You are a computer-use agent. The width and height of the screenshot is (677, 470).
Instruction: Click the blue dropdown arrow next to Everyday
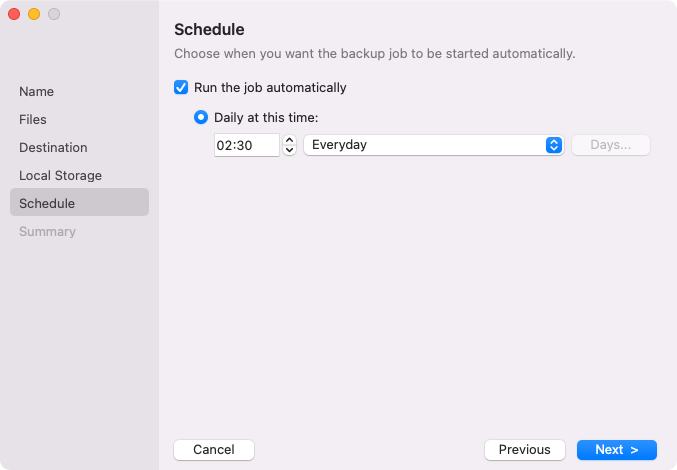click(x=554, y=145)
